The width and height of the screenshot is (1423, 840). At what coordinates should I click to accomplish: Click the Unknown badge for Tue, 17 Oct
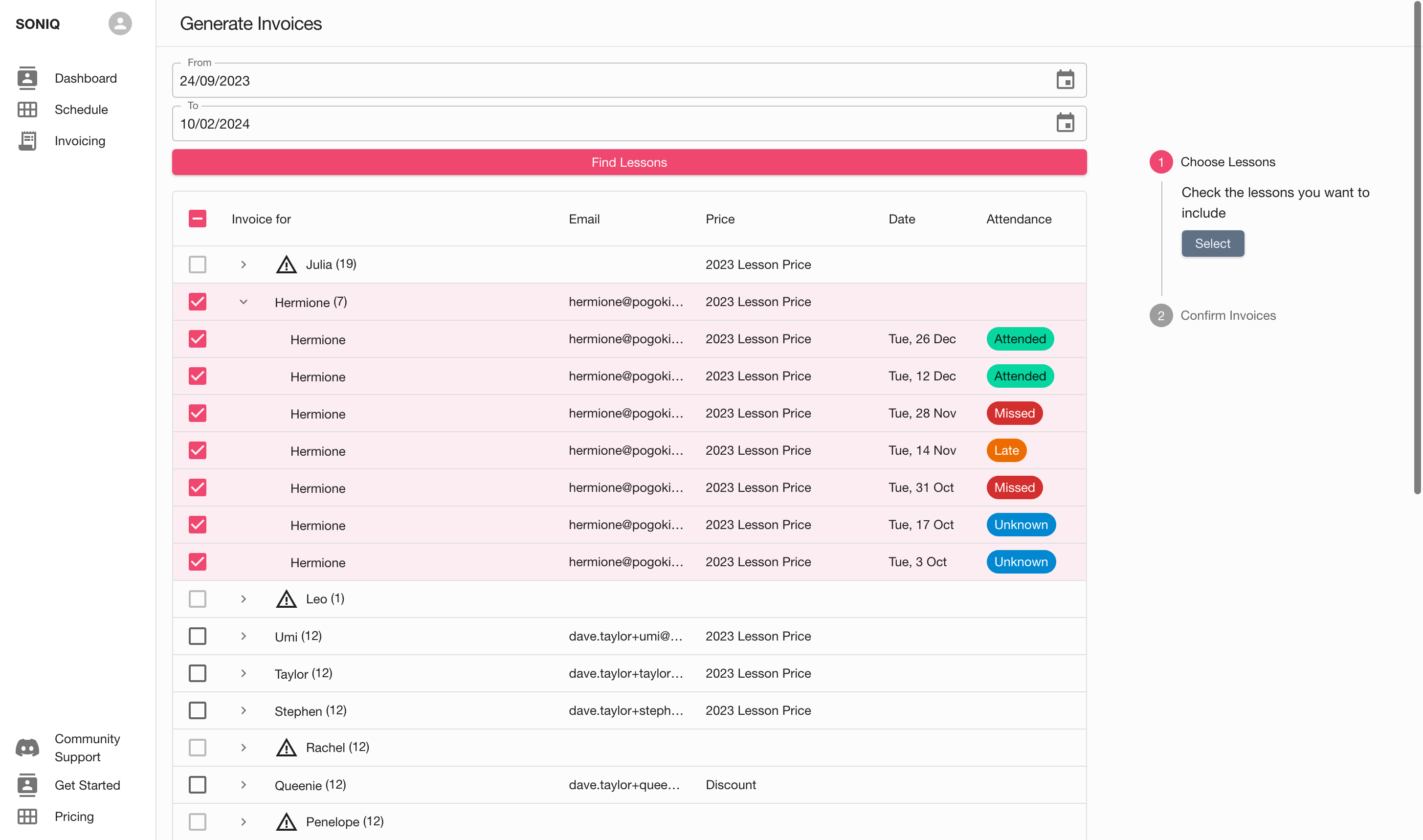coord(1021,525)
